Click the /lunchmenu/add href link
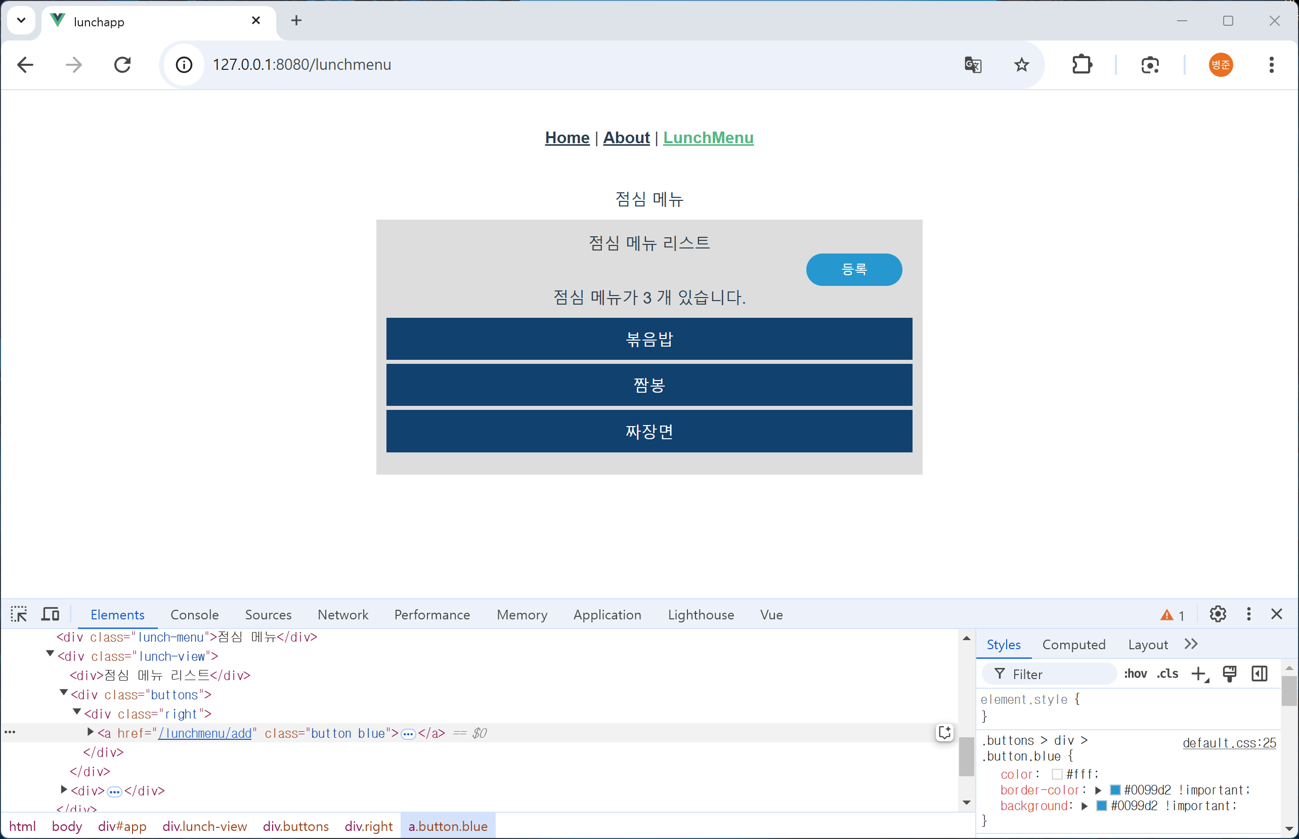 click(205, 733)
